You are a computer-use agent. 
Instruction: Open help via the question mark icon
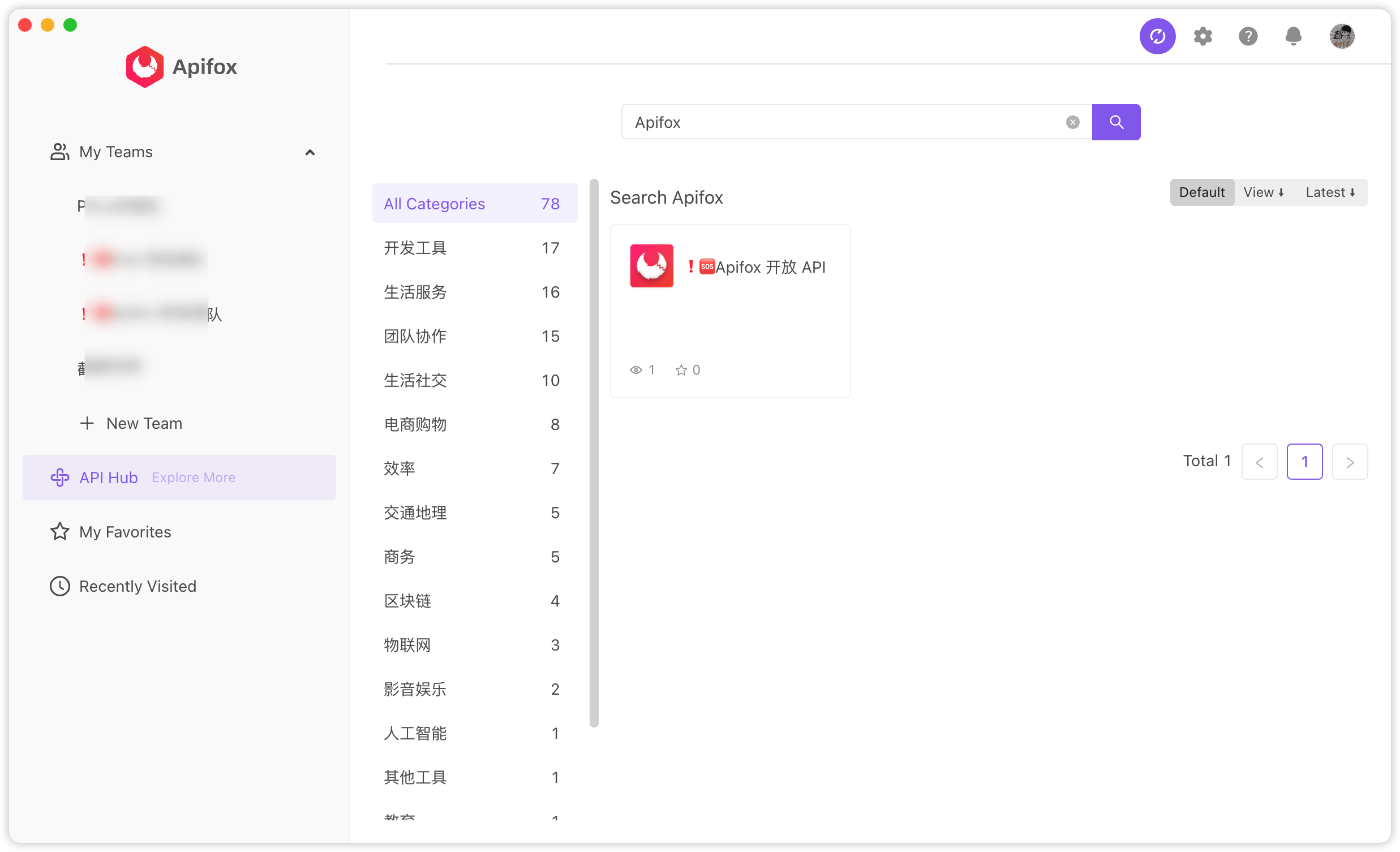coord(1248,36)
